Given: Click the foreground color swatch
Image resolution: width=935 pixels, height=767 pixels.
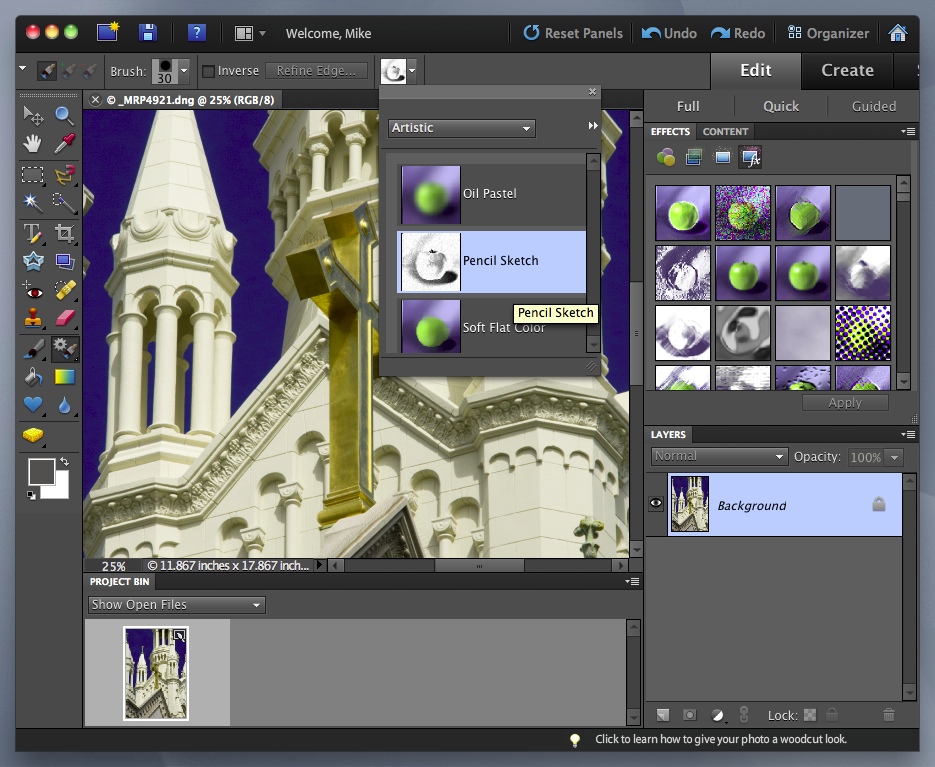Looking at the screenshot, I should point(41,471).
